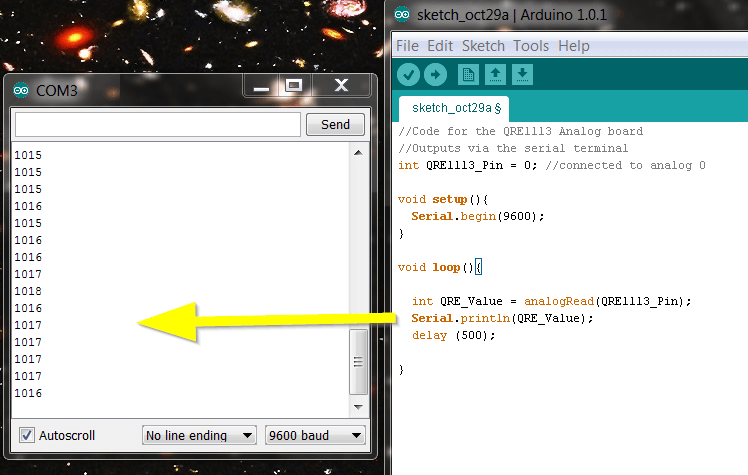Click the delay (500) code line
The width and height of the screenshot is (748, 475).
click(454, 336)
